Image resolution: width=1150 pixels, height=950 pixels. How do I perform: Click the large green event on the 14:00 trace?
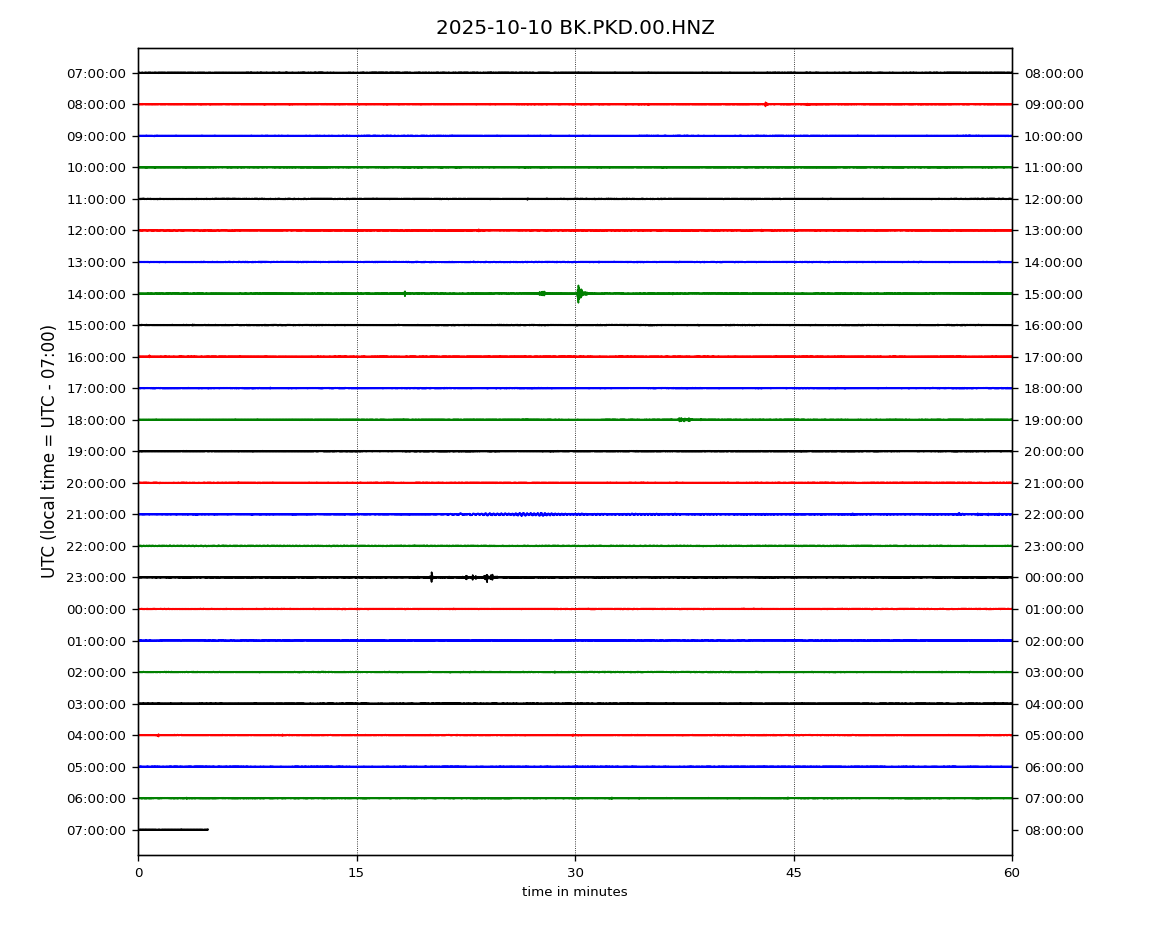point(579,293)
